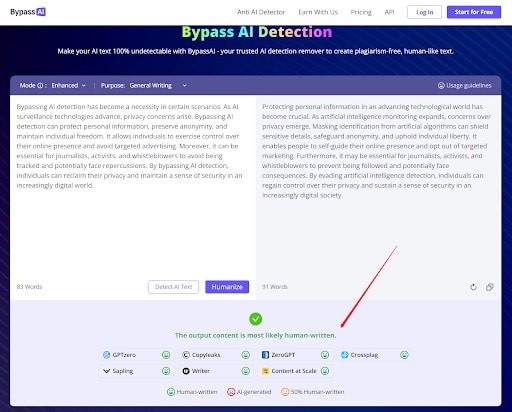Click the Crossplag detector logo
The width and height of the screenshot is (512, 412).
[345, 355]
